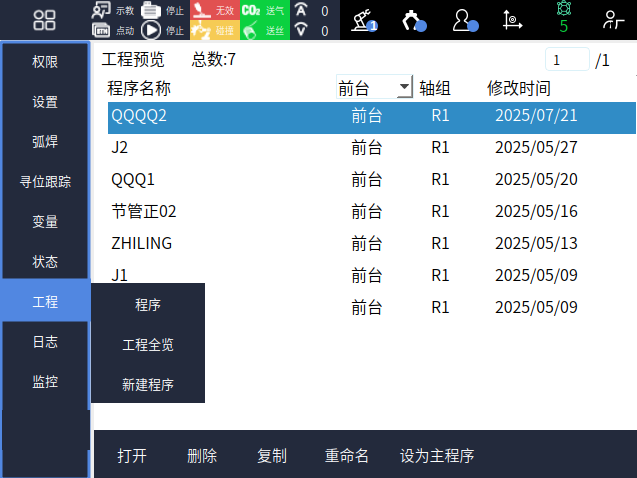Image resolution: width=637 pixels, height=478 pixels.
Task: Click the 打开 button
Action: click(x=132, y=456)
